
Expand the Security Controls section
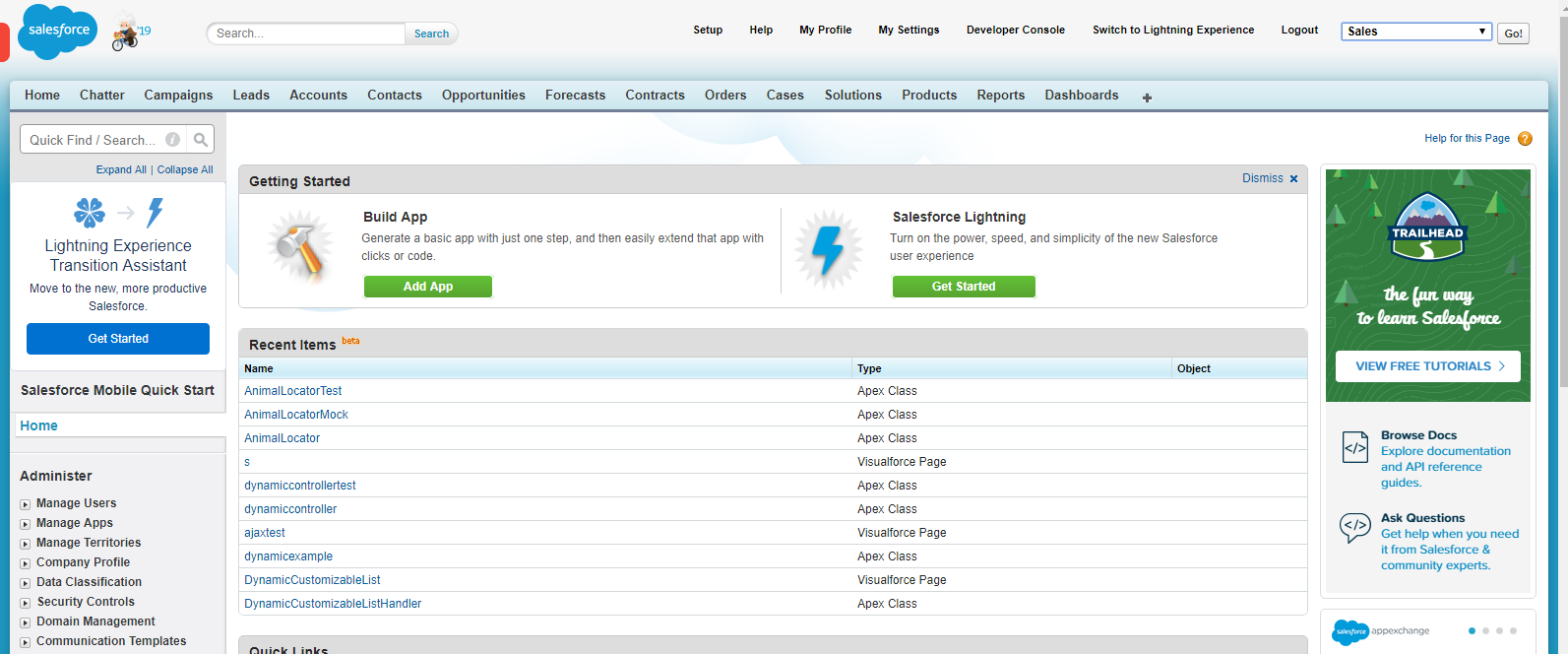pos(26,603)
